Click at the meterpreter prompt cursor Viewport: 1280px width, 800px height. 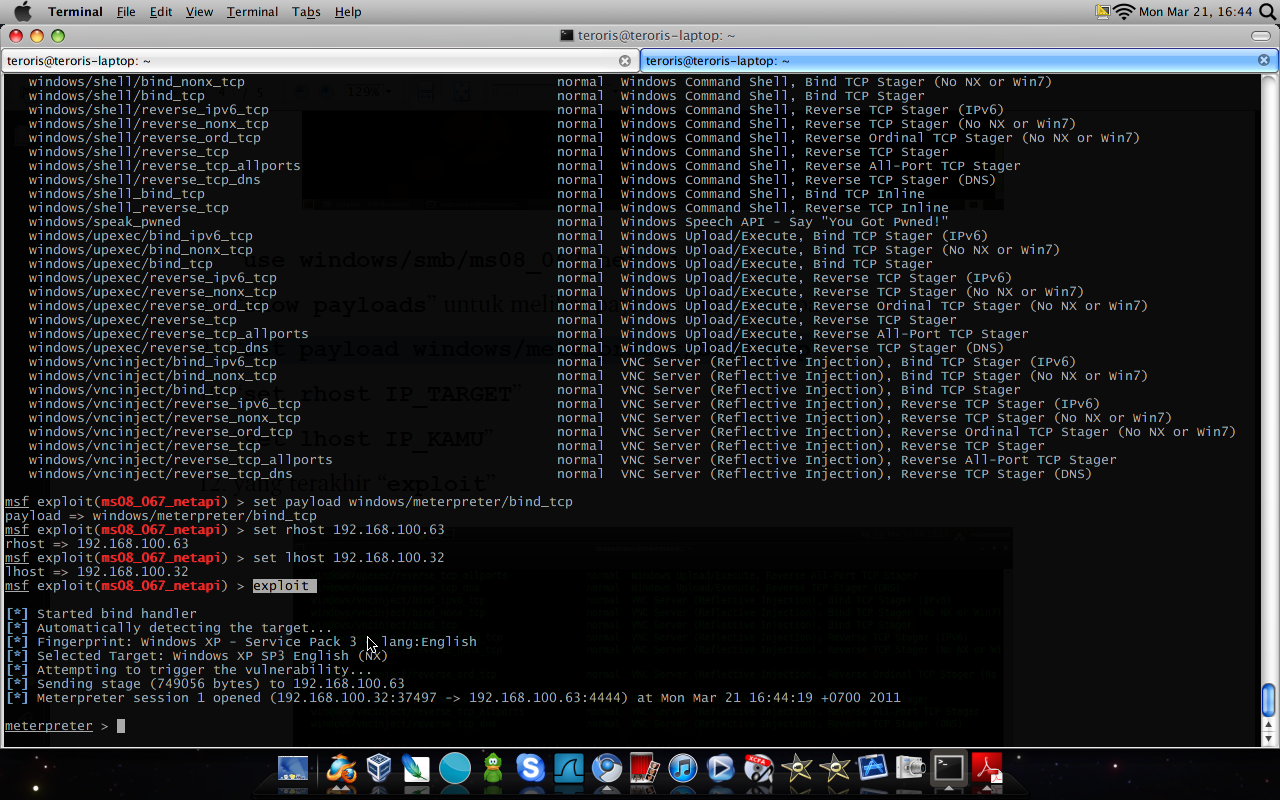(121, 726)
